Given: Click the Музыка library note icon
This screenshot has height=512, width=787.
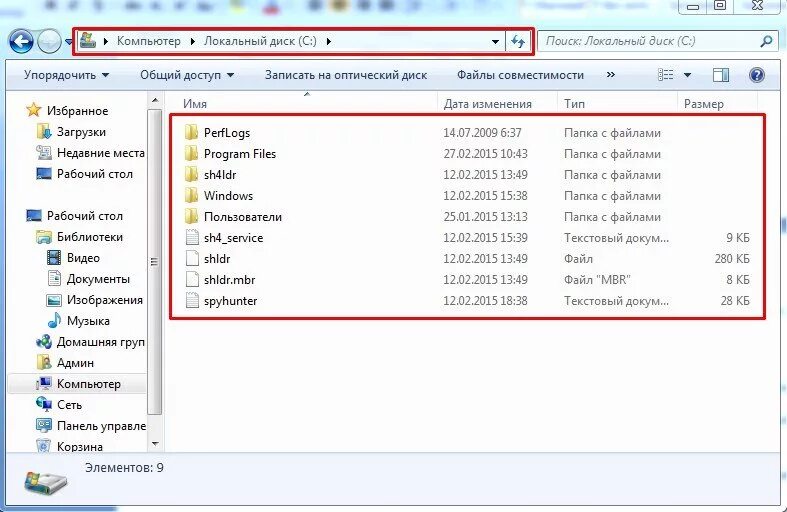Looking at the screenshot, I should (x=54, y=320).
